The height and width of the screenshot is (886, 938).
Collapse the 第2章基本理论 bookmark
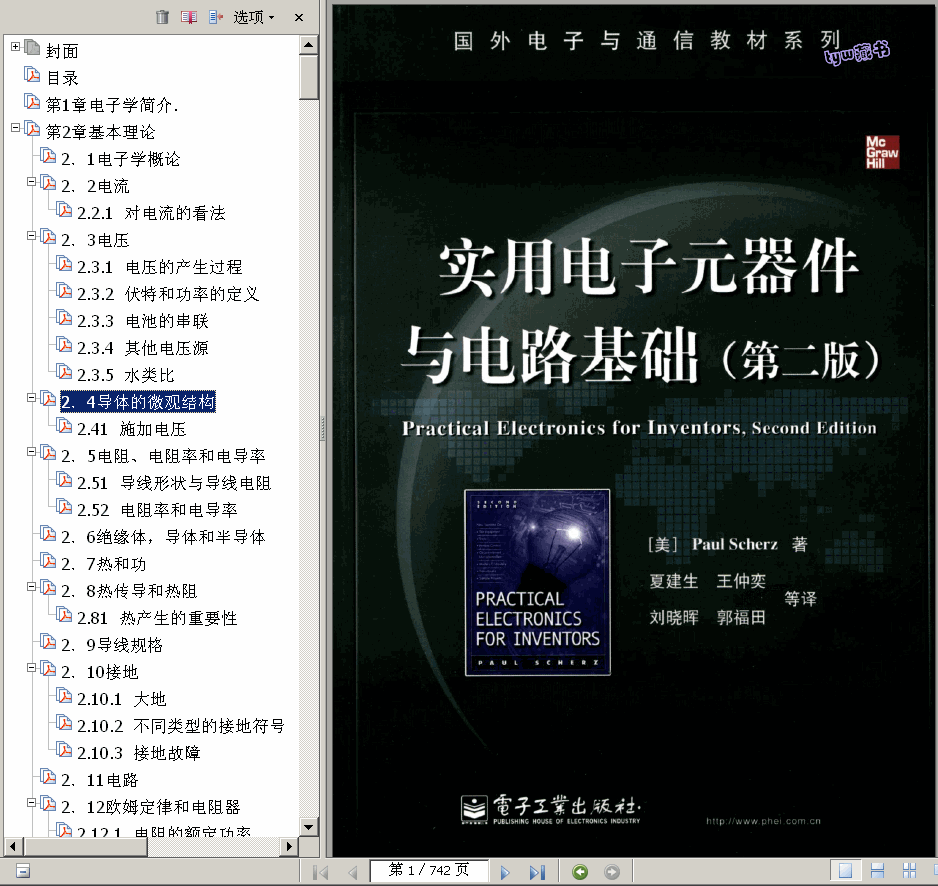pos(16,127)
